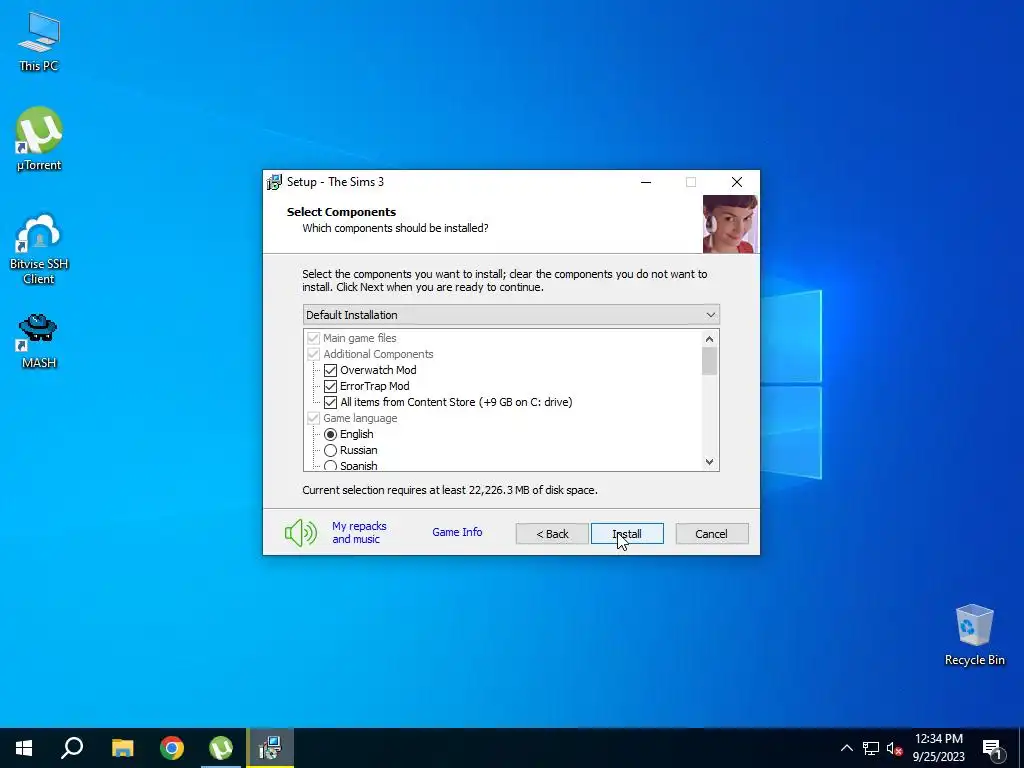Open the notification center icon
Screen dimensions: 1024x768
[x=992, y=748]
